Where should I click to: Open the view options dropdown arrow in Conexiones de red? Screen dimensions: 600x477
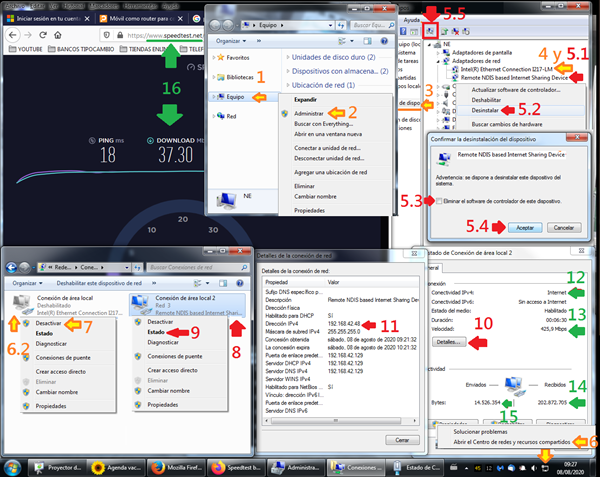click(207, 283)
